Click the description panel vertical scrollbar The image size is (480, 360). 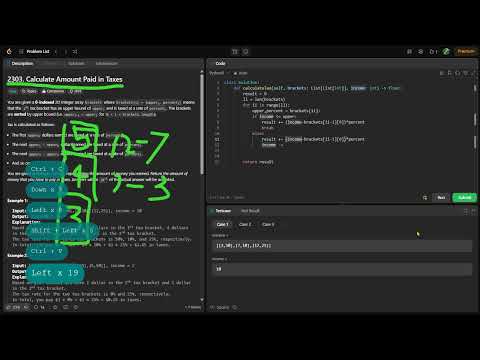202,123
